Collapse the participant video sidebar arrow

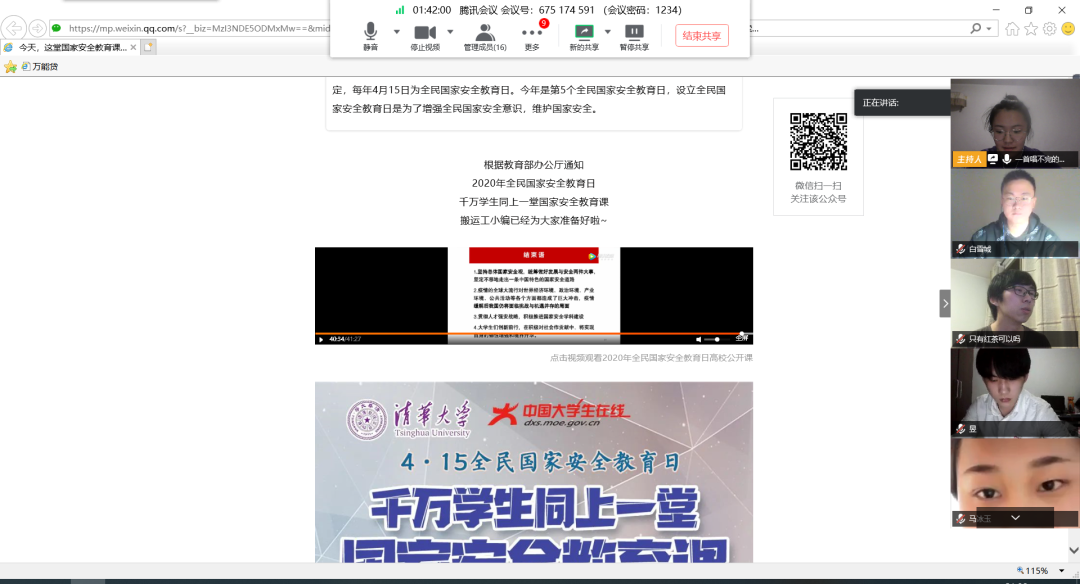(945, 303)
